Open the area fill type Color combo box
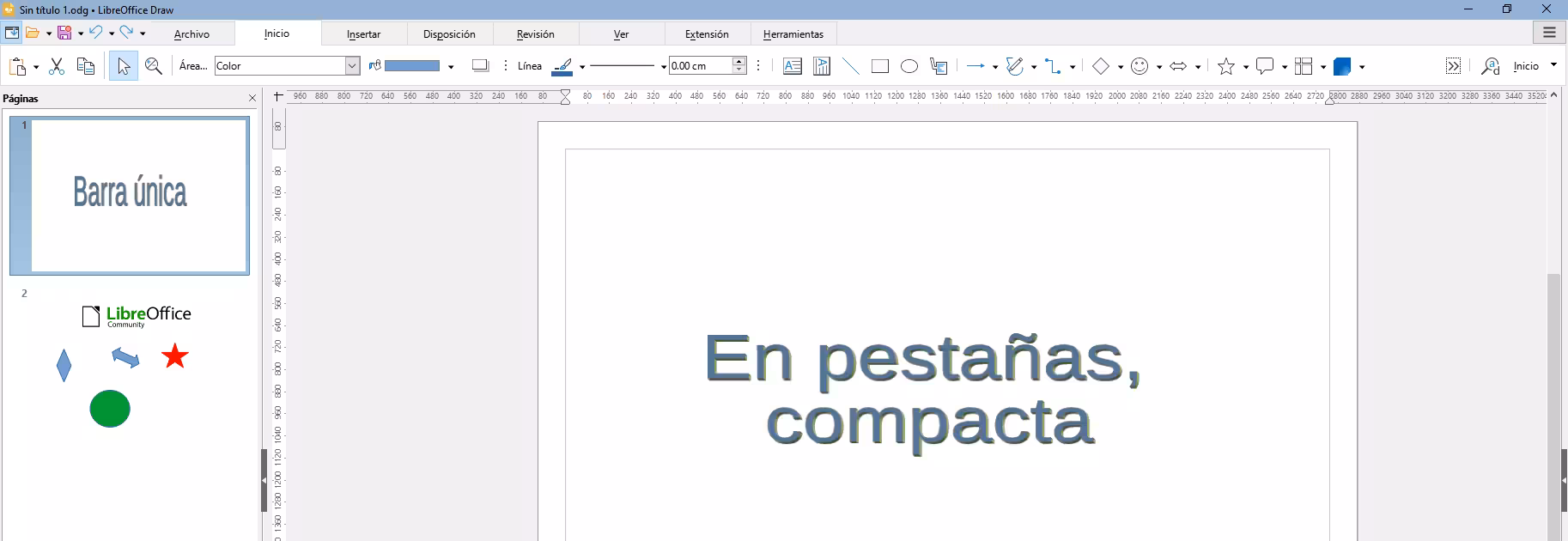The image size is (1568, 541). [x=287, y=66]
